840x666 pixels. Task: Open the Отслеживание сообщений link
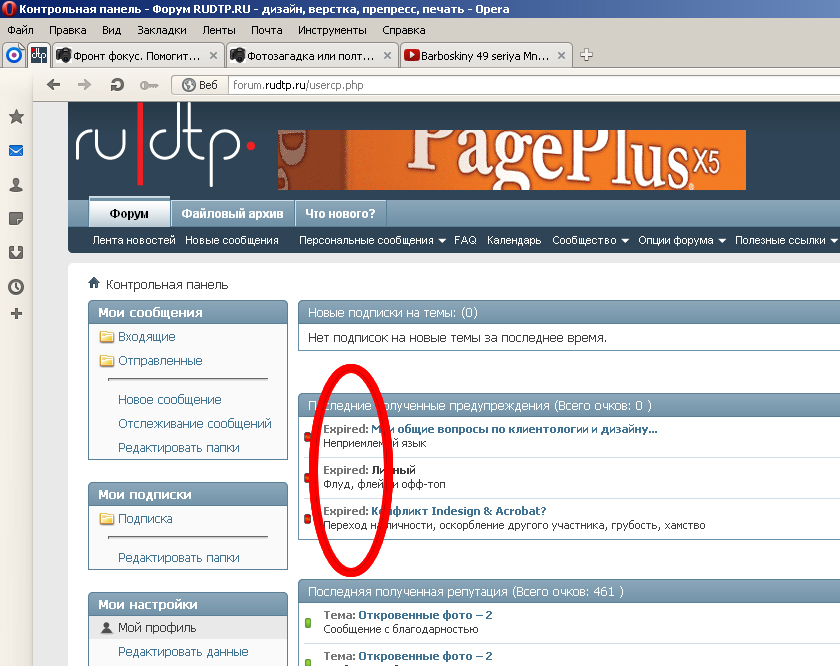coord(195,423)
